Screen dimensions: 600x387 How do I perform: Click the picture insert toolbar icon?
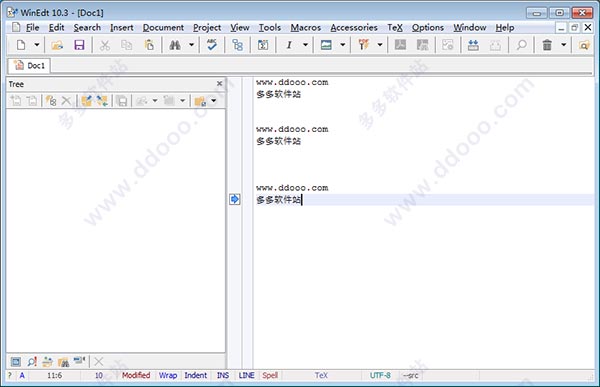click(326, 45)
